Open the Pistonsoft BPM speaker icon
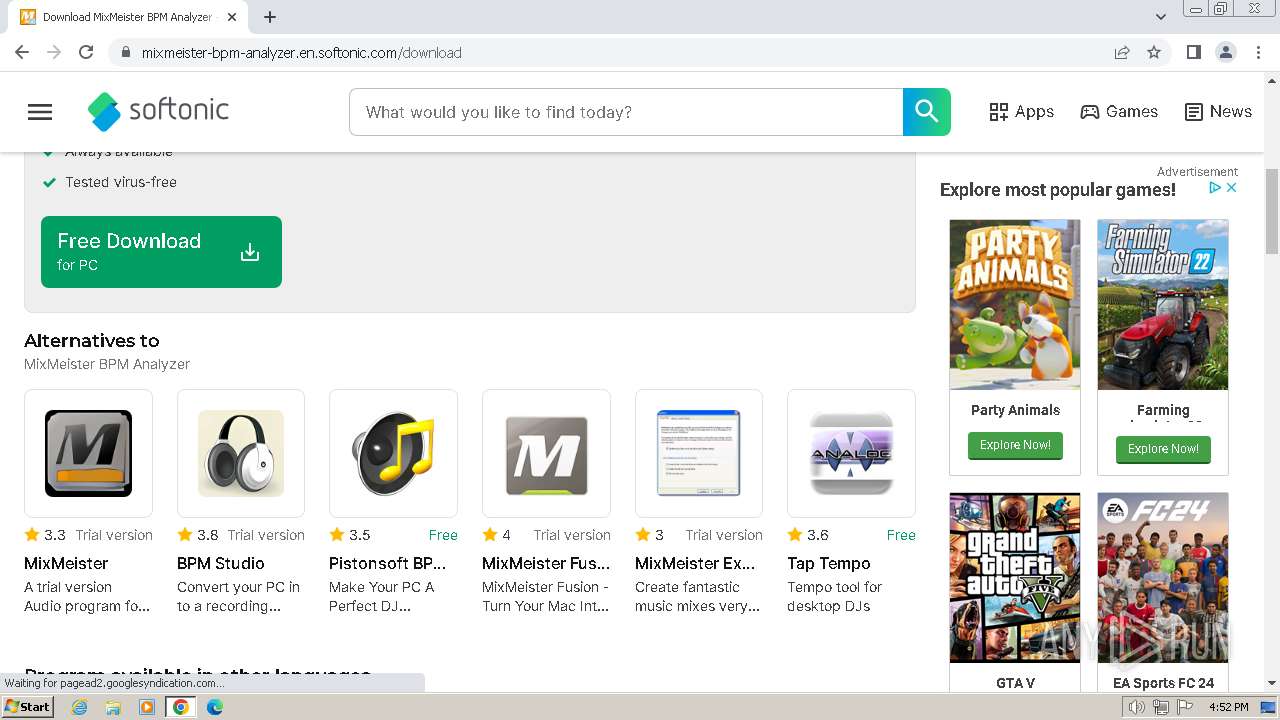Viewport: 1280px width, 720px height. [393, 453]
